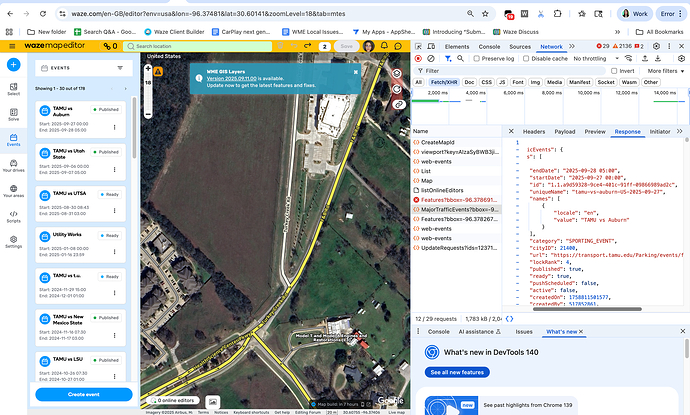690x415 pixels.
Task: Toggle the network filter funnel icon
Action: [x=448, y=58]
